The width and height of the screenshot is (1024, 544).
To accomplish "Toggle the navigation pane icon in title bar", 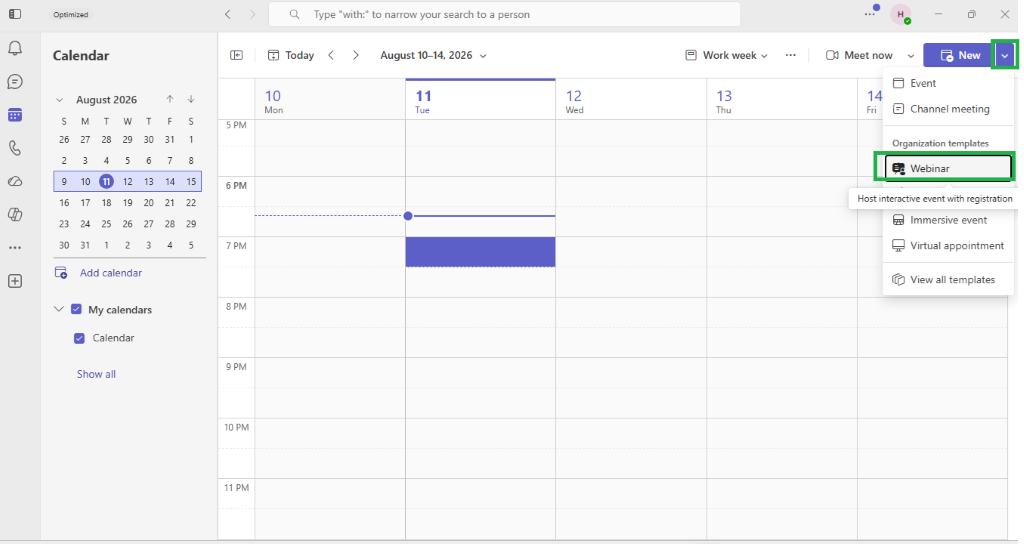I will tap(15, 14).
